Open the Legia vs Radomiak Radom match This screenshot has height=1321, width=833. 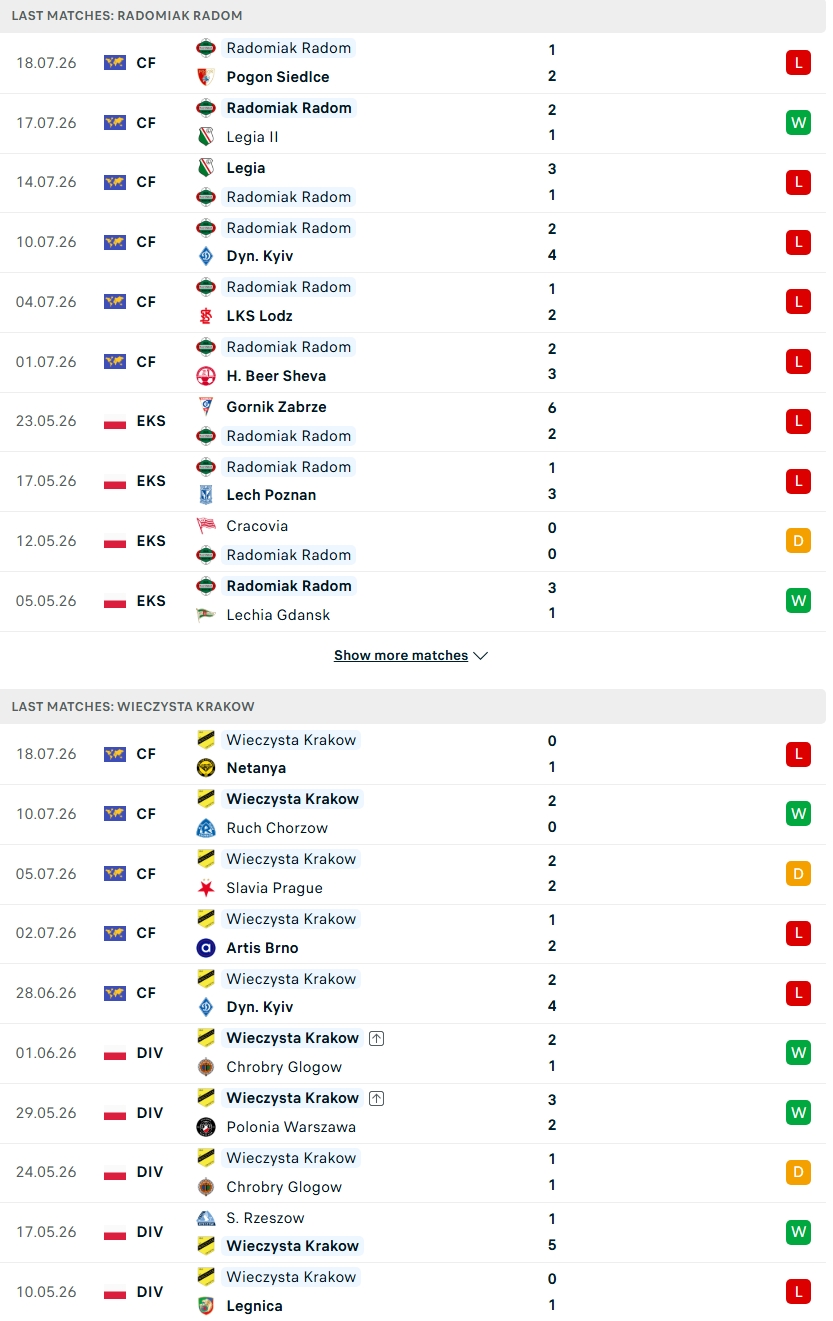413,182
